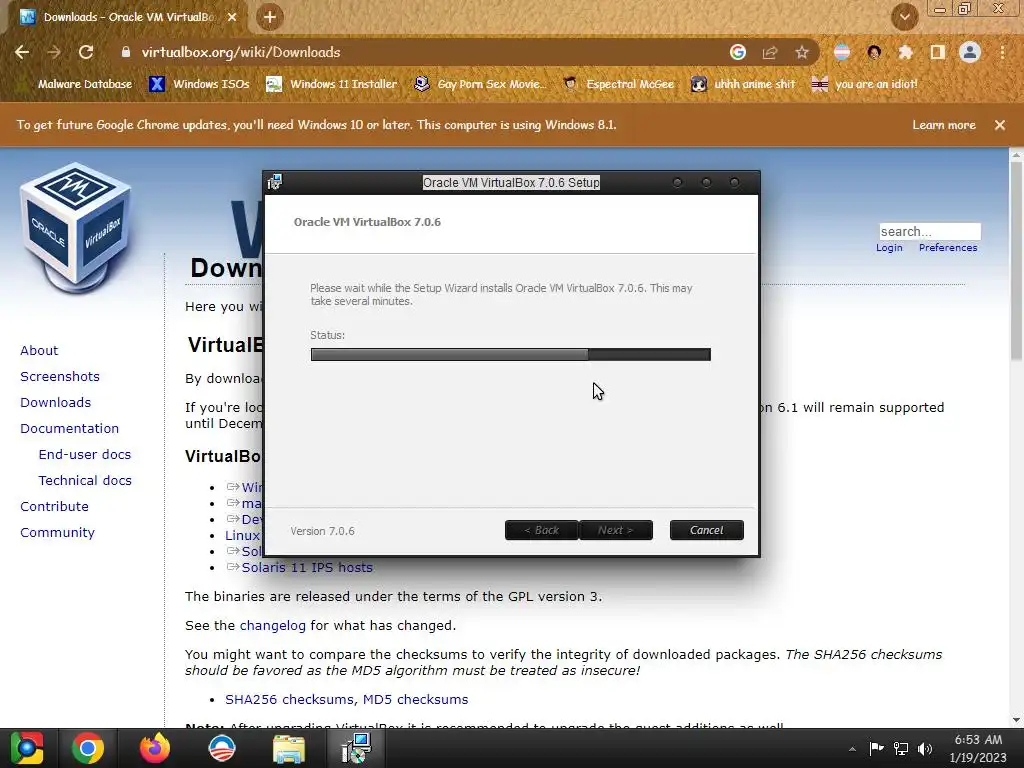Open the volume speaker tray icon
The width and height of the screenshot is (1024, 768).
925,748
